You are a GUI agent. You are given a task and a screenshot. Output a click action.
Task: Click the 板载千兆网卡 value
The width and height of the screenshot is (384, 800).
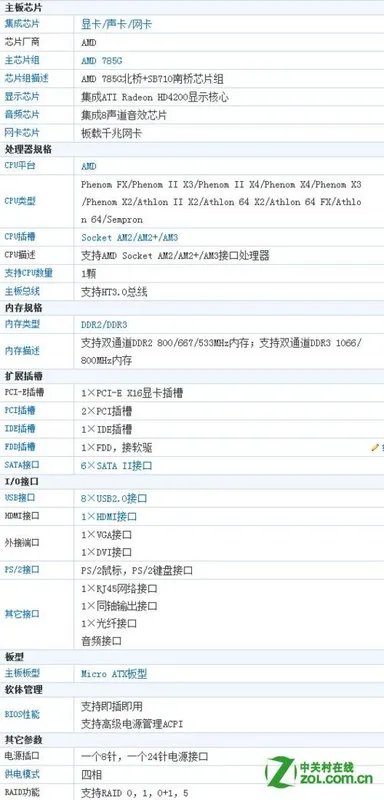(112, 134)
